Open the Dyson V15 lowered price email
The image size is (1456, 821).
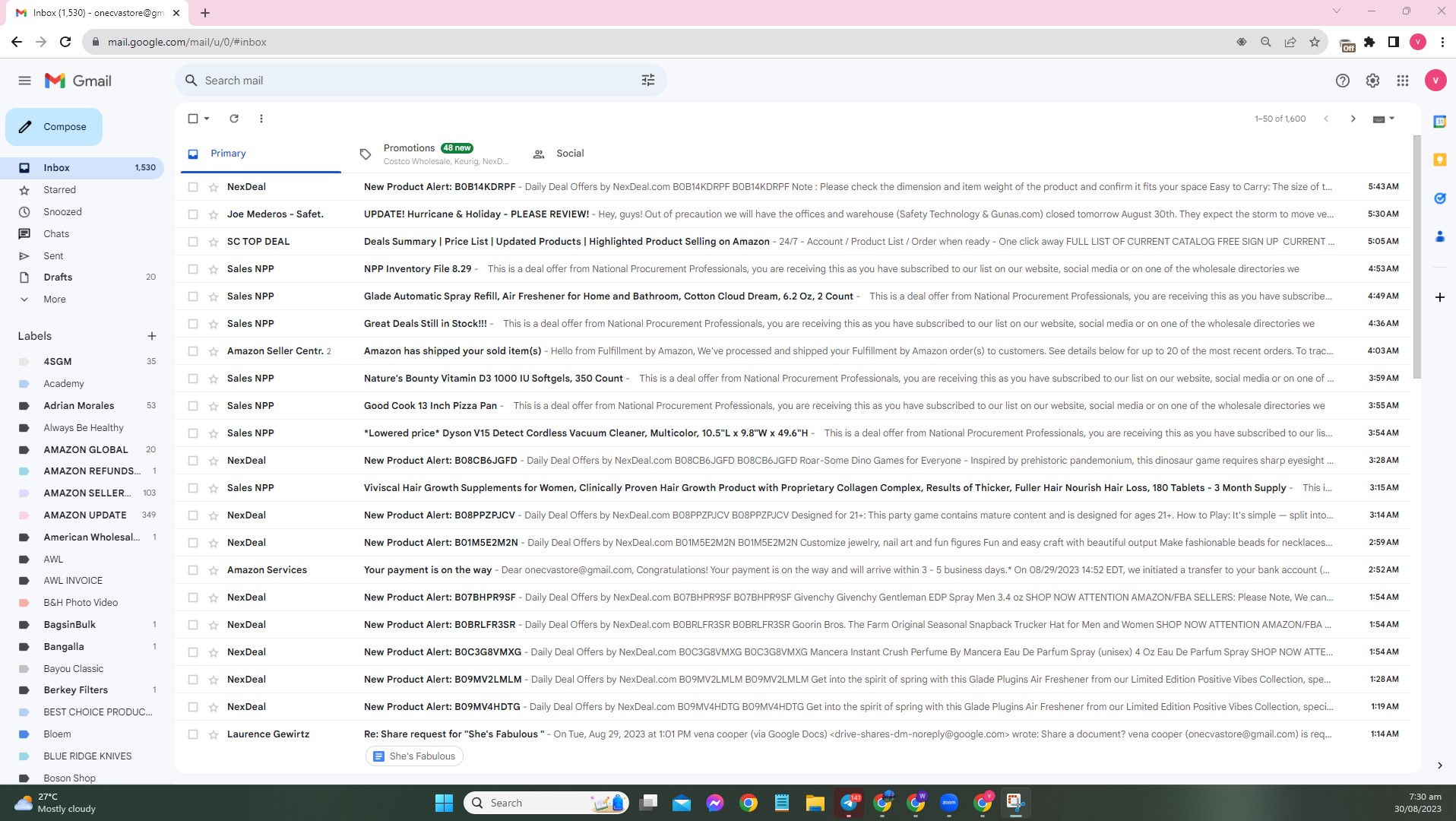coord(793,433)
